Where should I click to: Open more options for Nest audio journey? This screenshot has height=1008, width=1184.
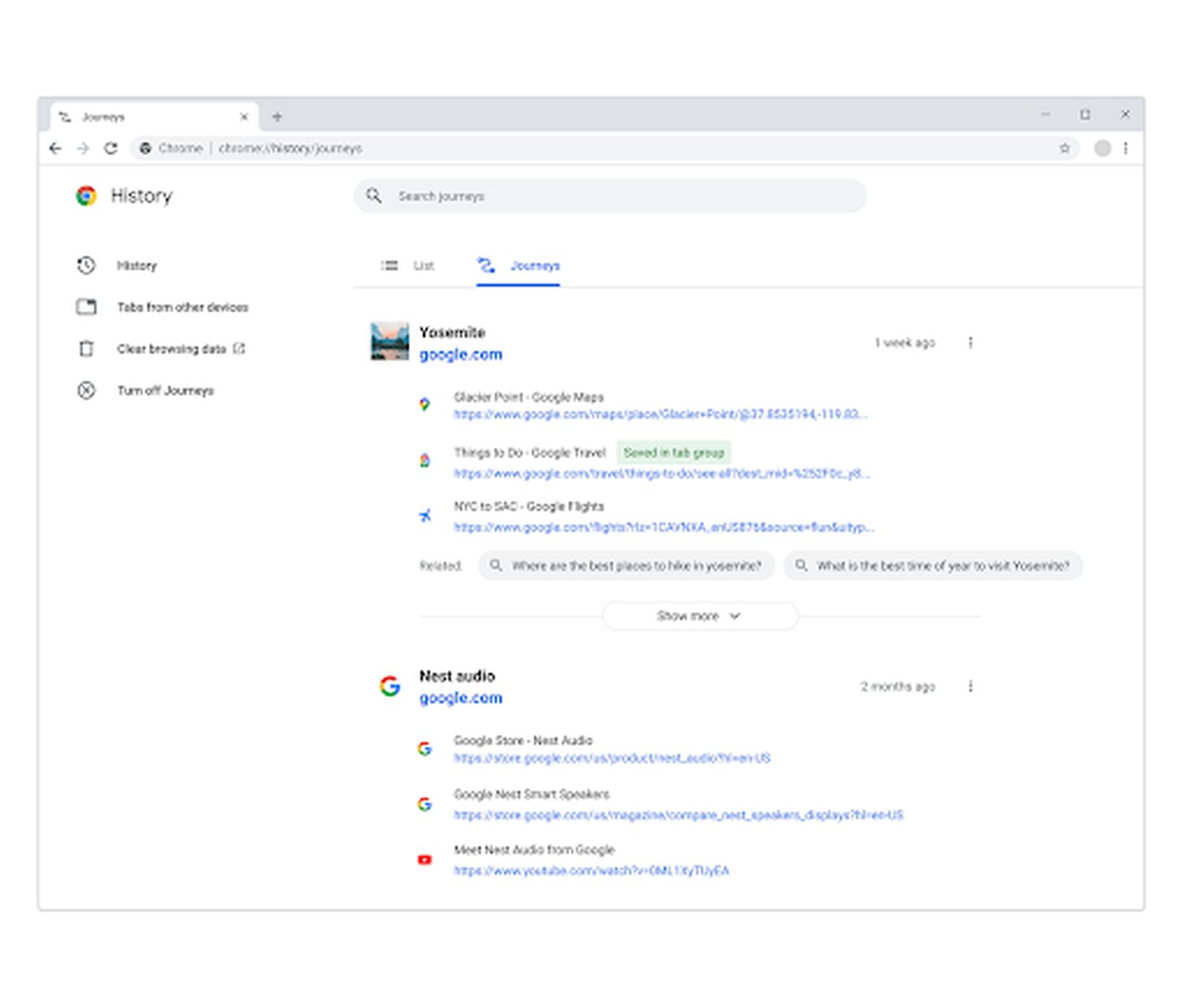pos(970,687)
